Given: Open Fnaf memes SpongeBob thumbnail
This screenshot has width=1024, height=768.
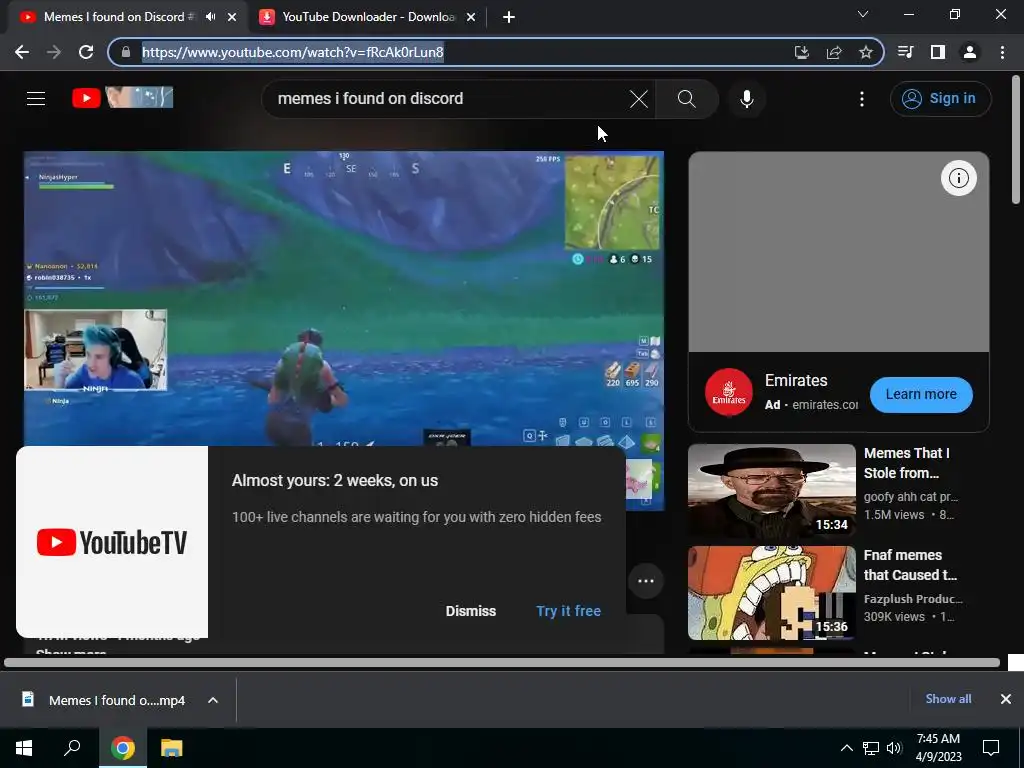Looking at the screenshot, I should pos(772,593).
